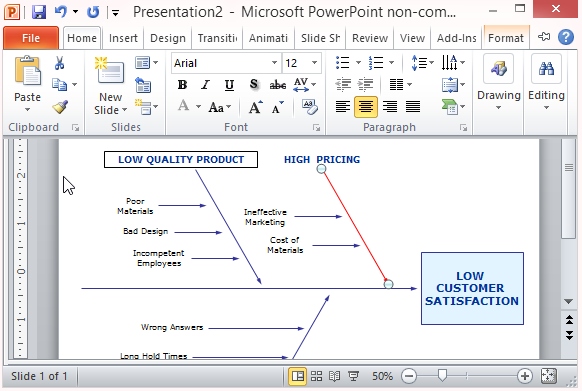
Task: Click the Format Painter brush icon
Action: pyautogui.click(x=60, y=107)
